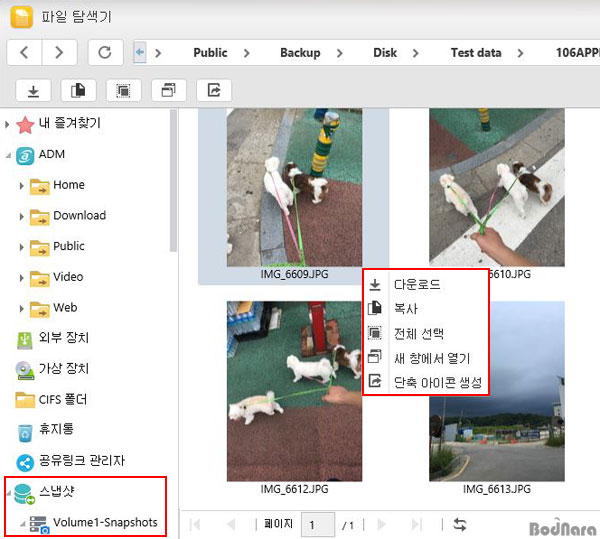
Task: Click the 휴지통 recycle bin icon
Action: [25, 432]
